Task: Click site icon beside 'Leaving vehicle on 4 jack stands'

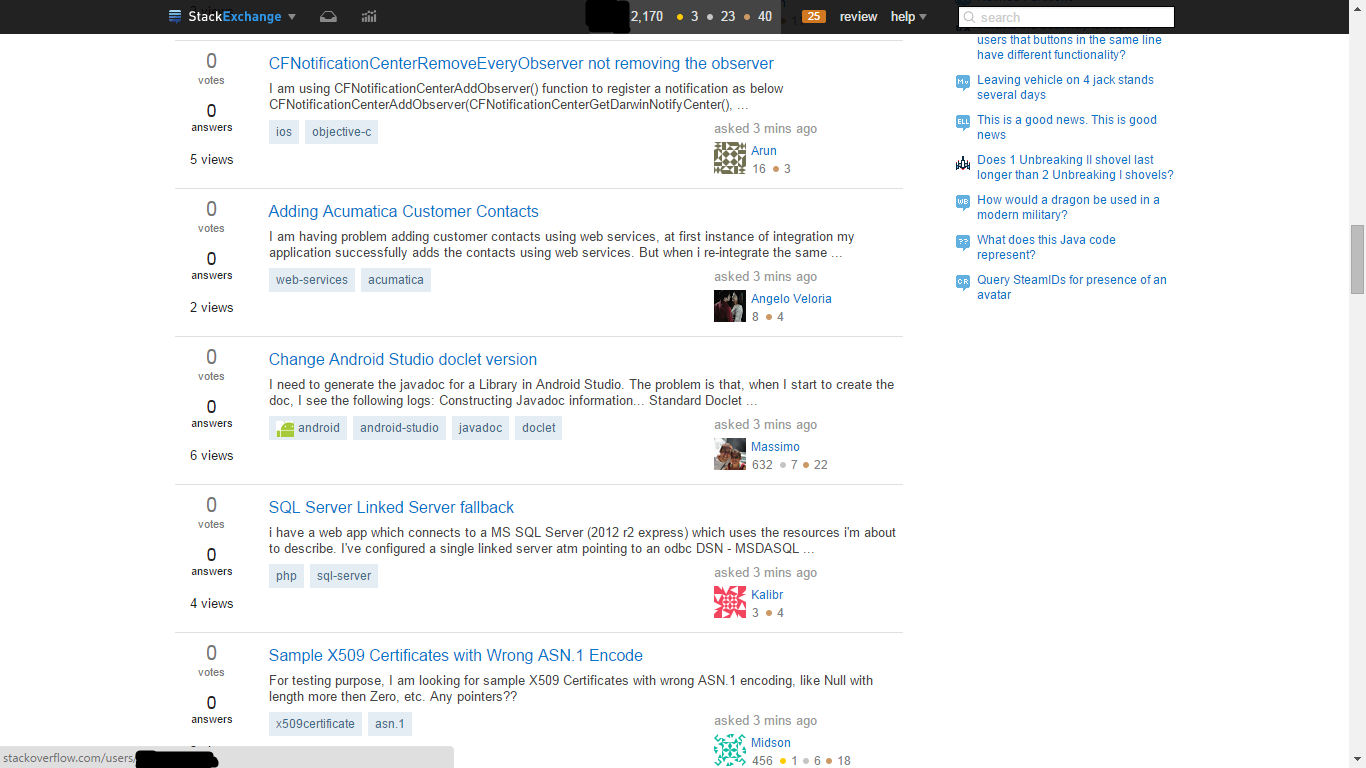Action: coord(963,82)
